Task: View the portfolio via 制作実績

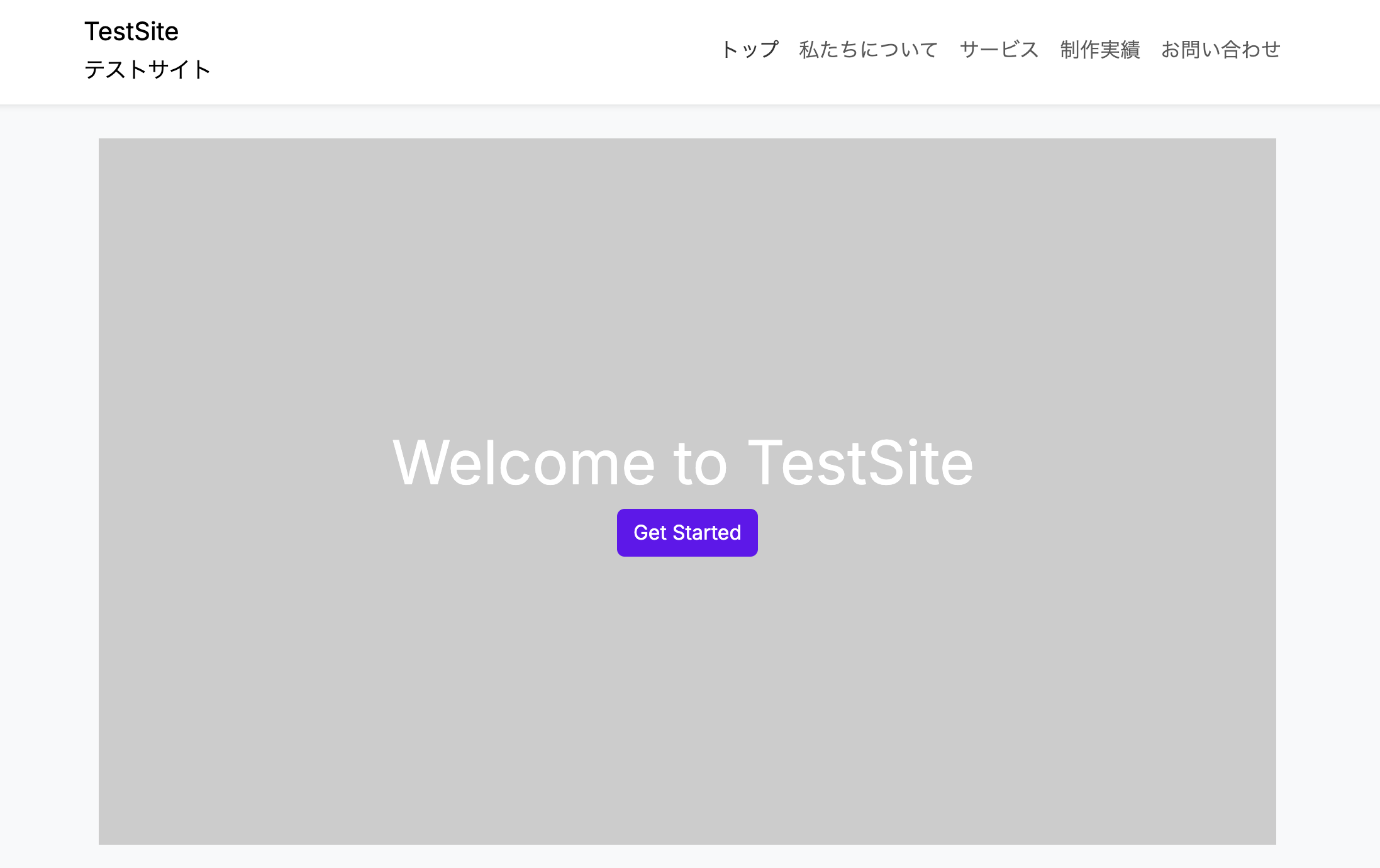Action: pyautogui.click(x=1099, y=49)
